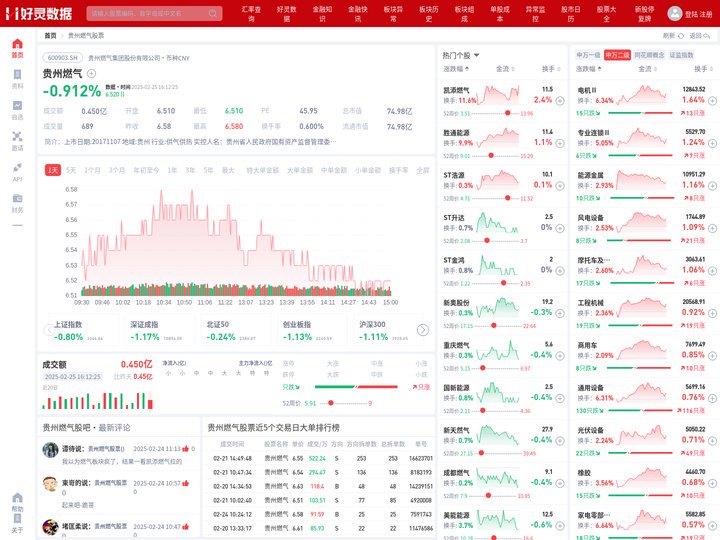The image size is (720, 540).
Task: Add 胜通能源 with its plus icon
Action: [x=560, y=143]
